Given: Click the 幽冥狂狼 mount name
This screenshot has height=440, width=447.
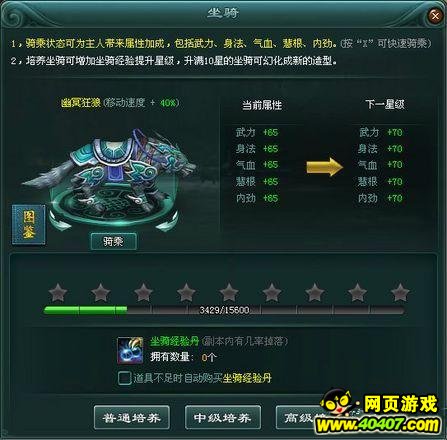Looking at the screenshot, I should [x=81, y=102].
